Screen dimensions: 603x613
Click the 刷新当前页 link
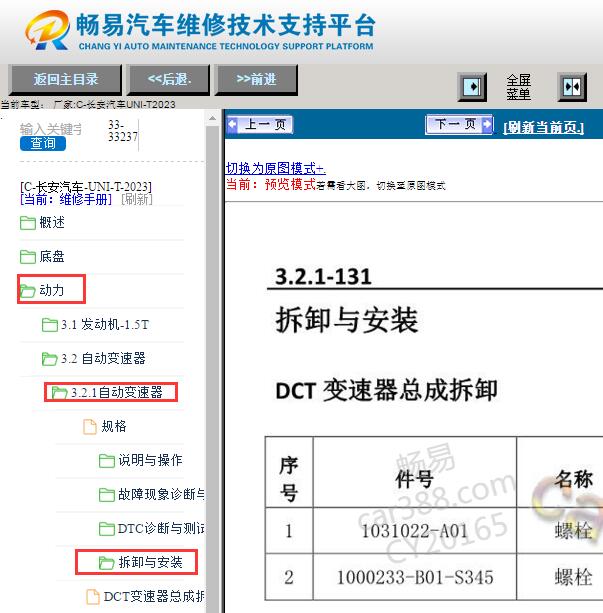(x=543, y=127)
